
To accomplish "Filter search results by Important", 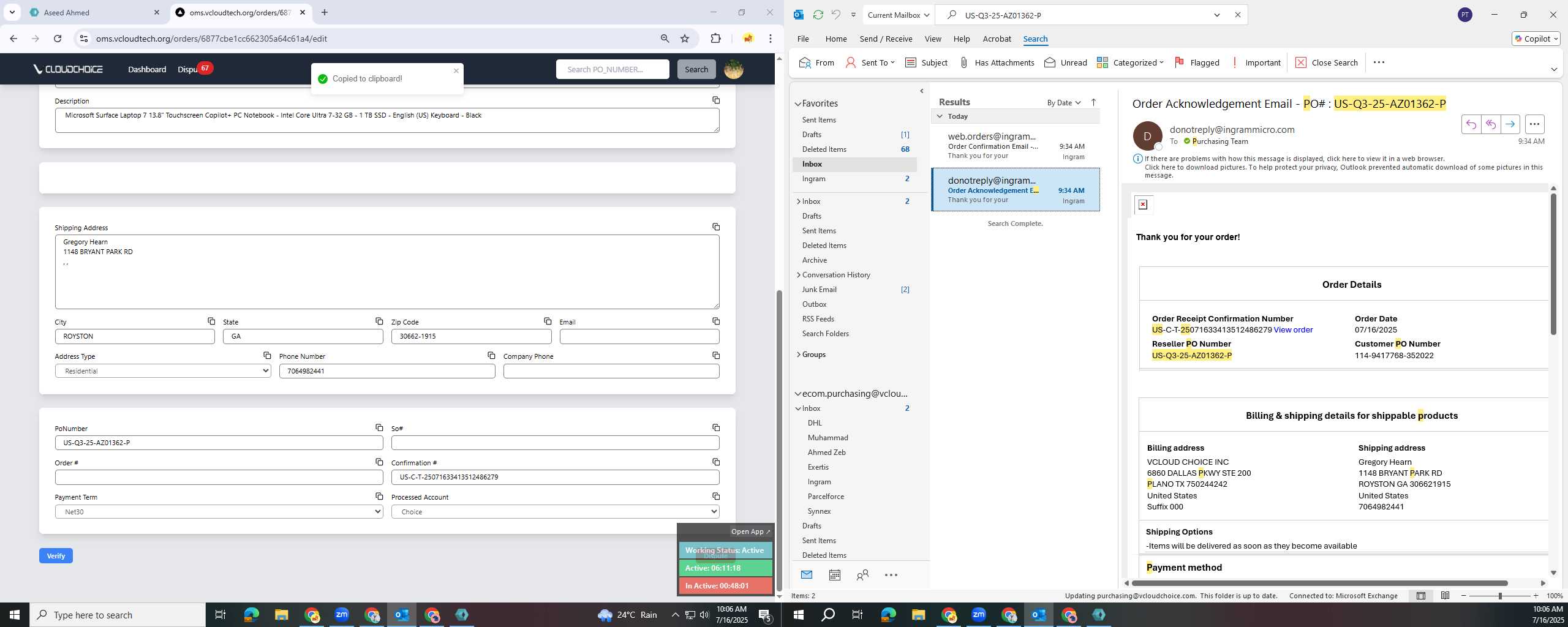I will pos(1255,62).
